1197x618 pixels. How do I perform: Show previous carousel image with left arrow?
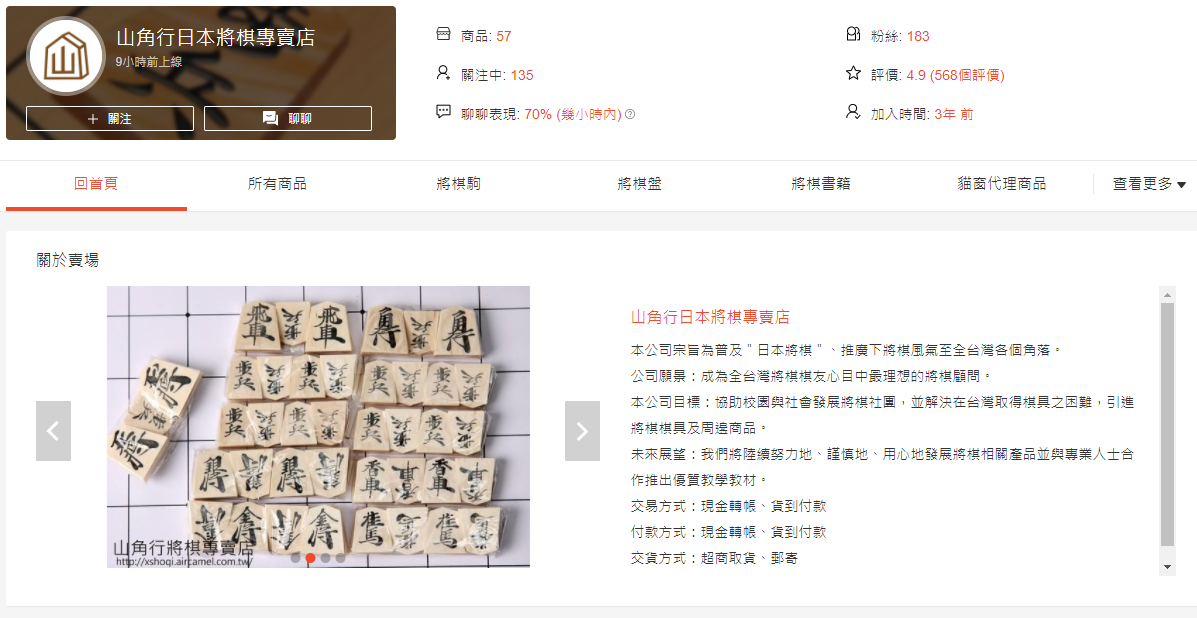(53, 431)
